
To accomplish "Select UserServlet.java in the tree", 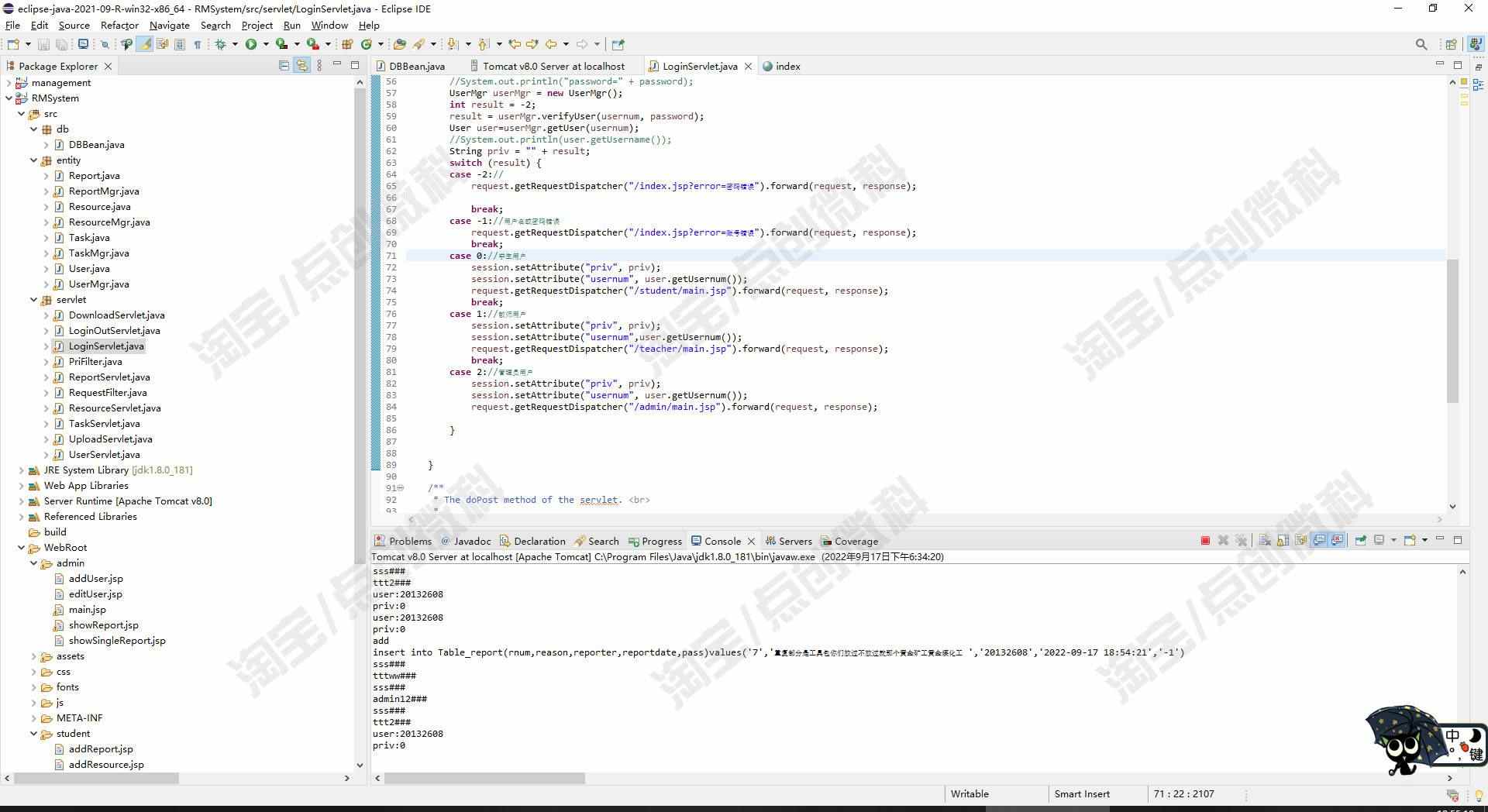I will click(x=104, y=455).
